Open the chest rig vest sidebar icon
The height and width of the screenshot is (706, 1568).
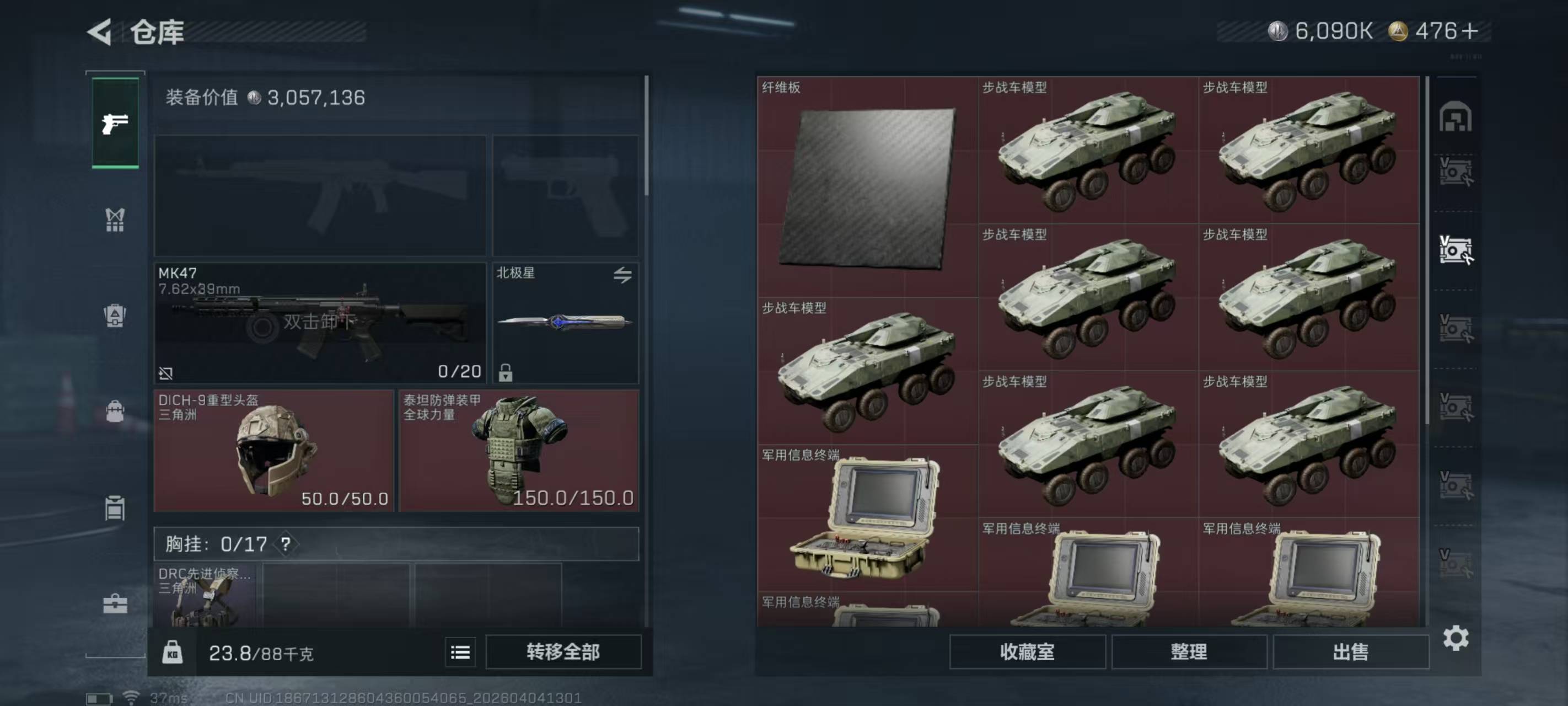tap(115, 220)
